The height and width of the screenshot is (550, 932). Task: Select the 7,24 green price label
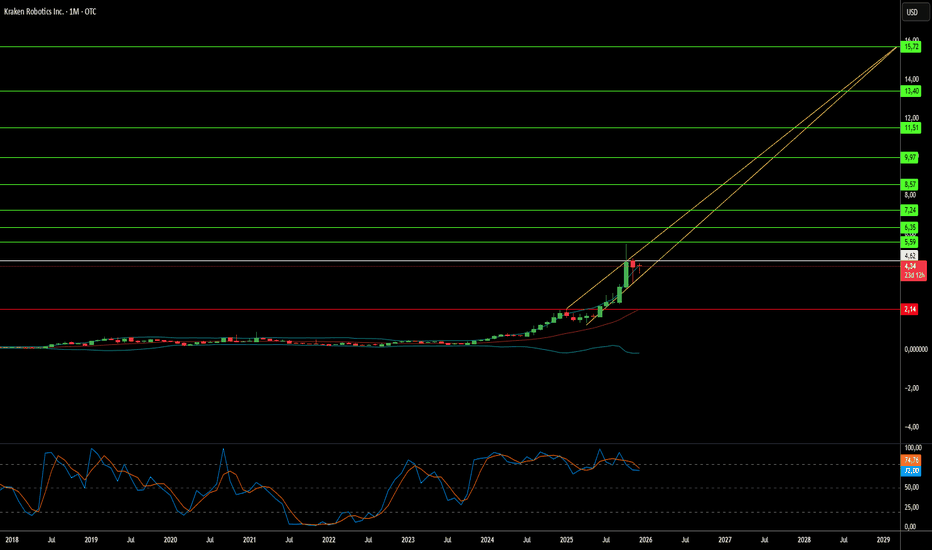909,210
